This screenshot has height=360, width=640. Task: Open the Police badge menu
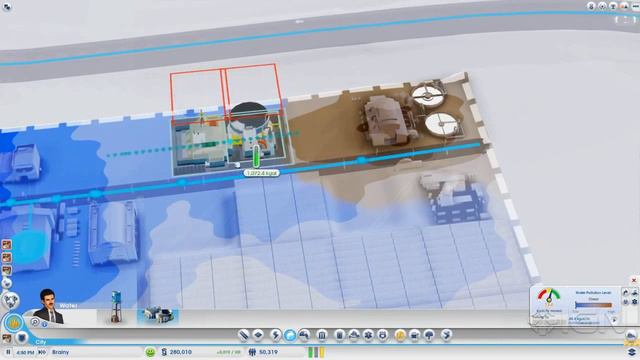[382, 335]
